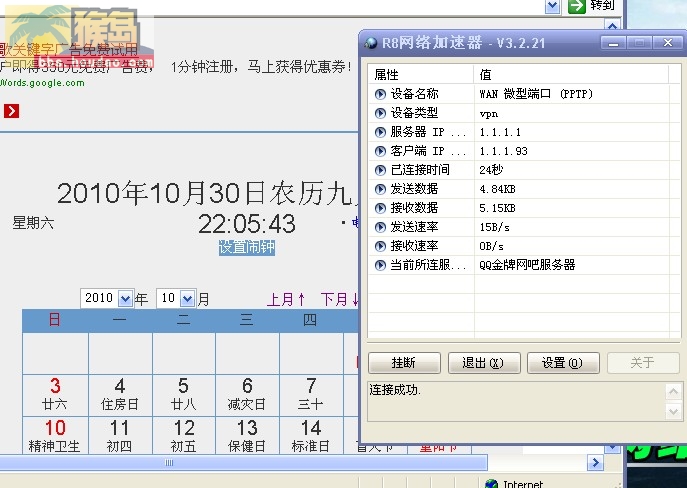Click calendar date 7 三十
The image size is (687, 488).
tap(311, 395)
